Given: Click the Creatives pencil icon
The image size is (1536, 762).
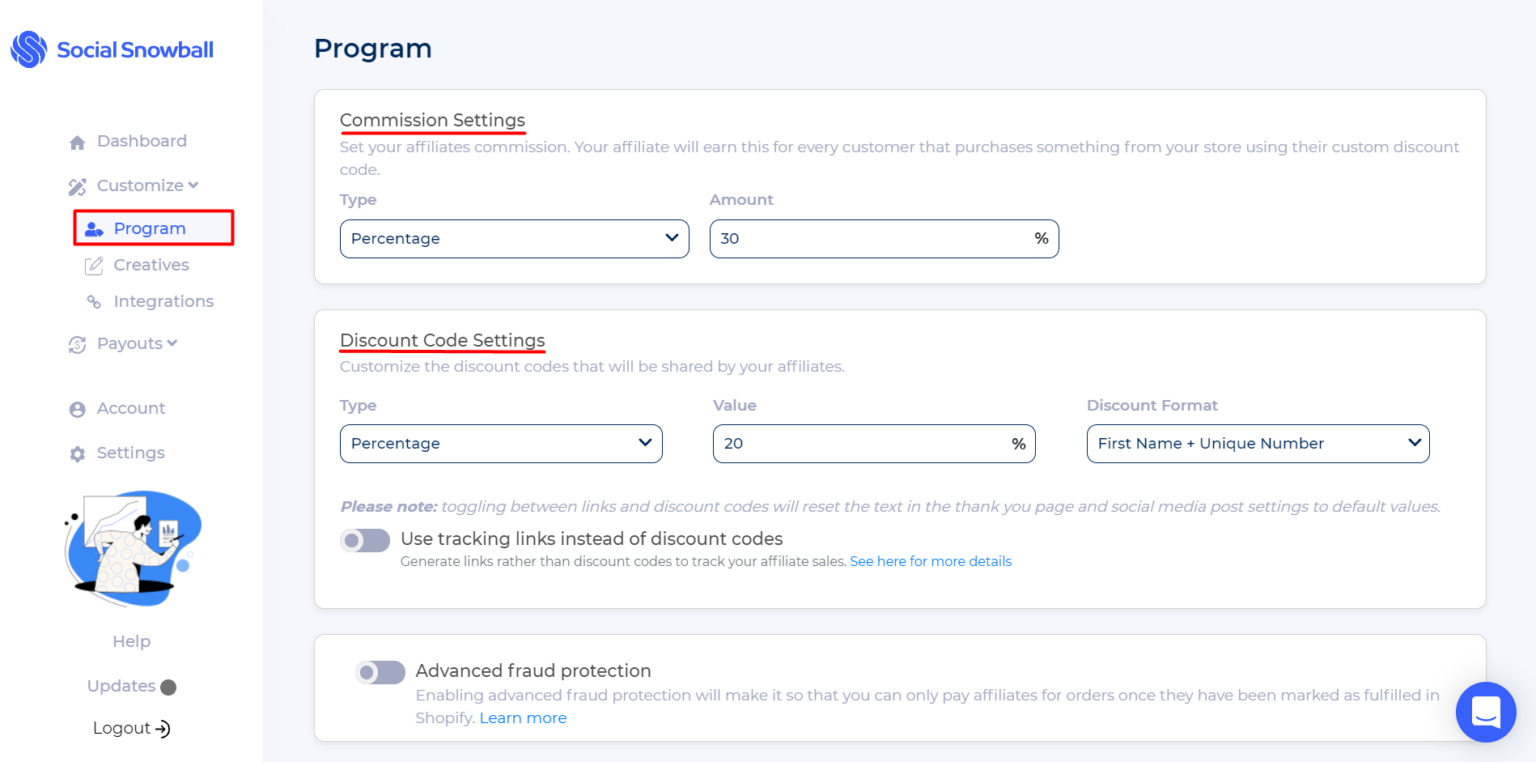Looking at the screenshot, I should click(94, 265).
